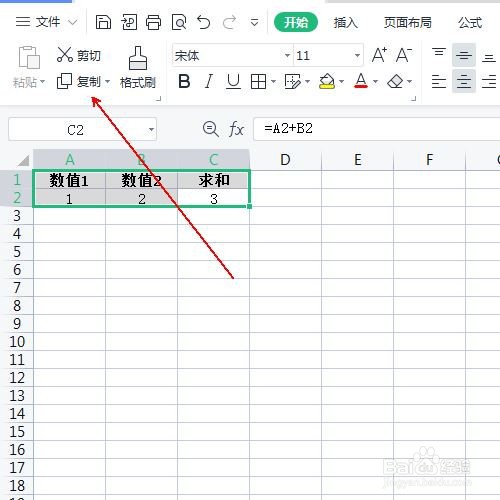The image size is (500, 500).
Task: Click the Undo arrow icon
Action: [x=204, y=23]
